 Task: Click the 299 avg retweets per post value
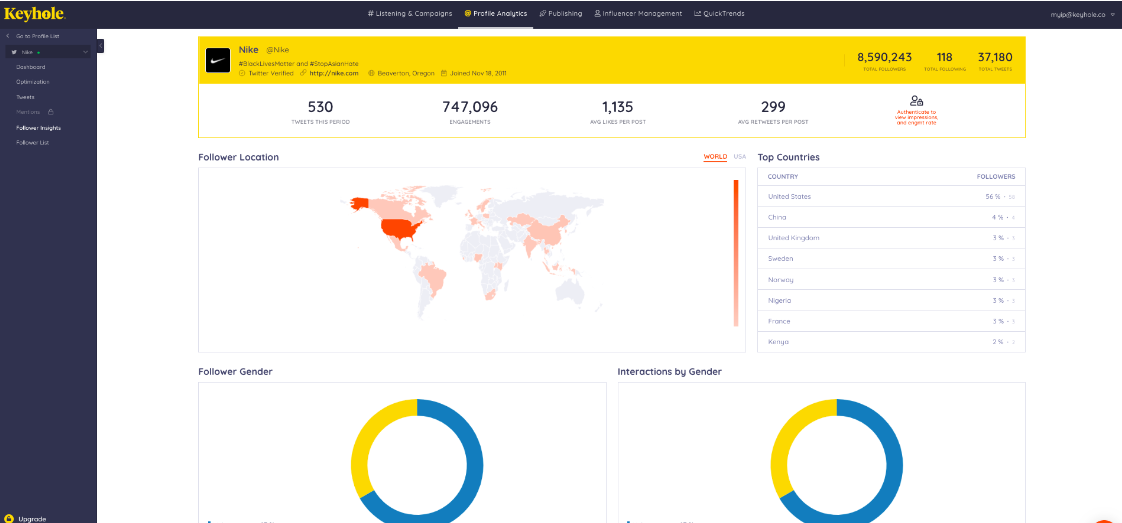[773, 107]
